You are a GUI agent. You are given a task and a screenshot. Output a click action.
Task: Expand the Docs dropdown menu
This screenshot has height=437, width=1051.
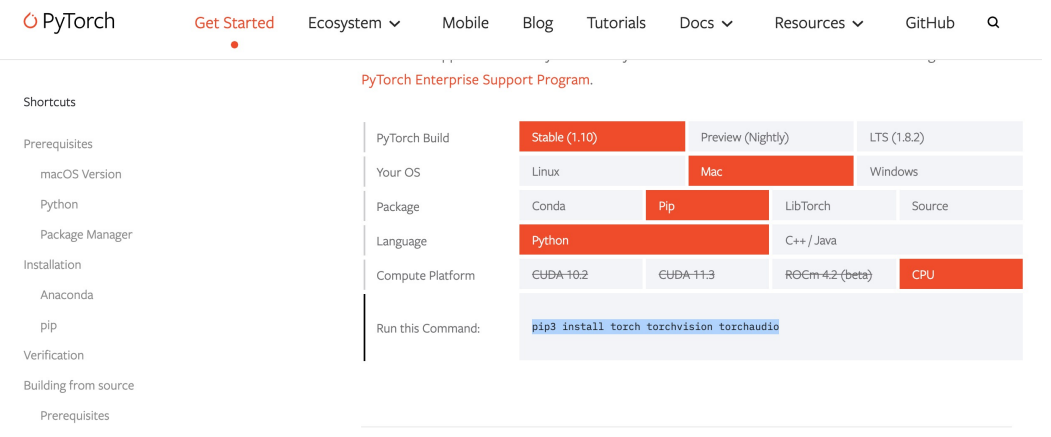(x=706, y=23)
